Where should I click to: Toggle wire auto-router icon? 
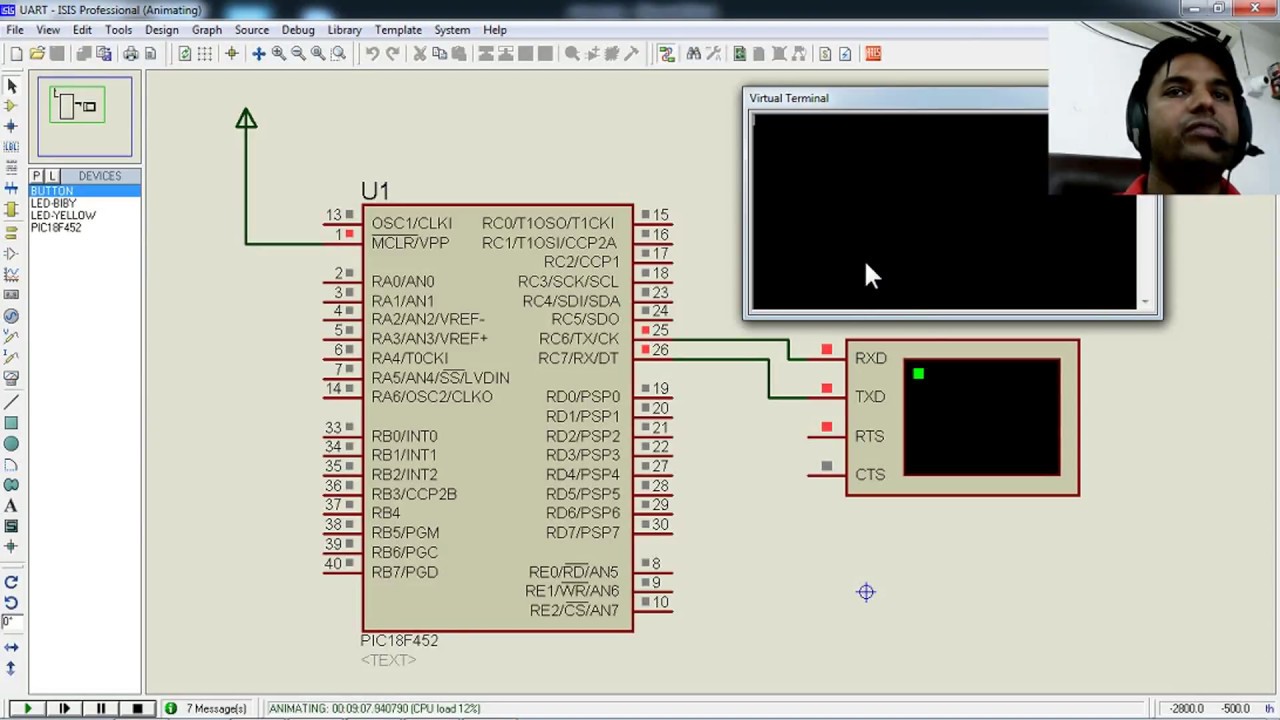(x=667, y=53)
